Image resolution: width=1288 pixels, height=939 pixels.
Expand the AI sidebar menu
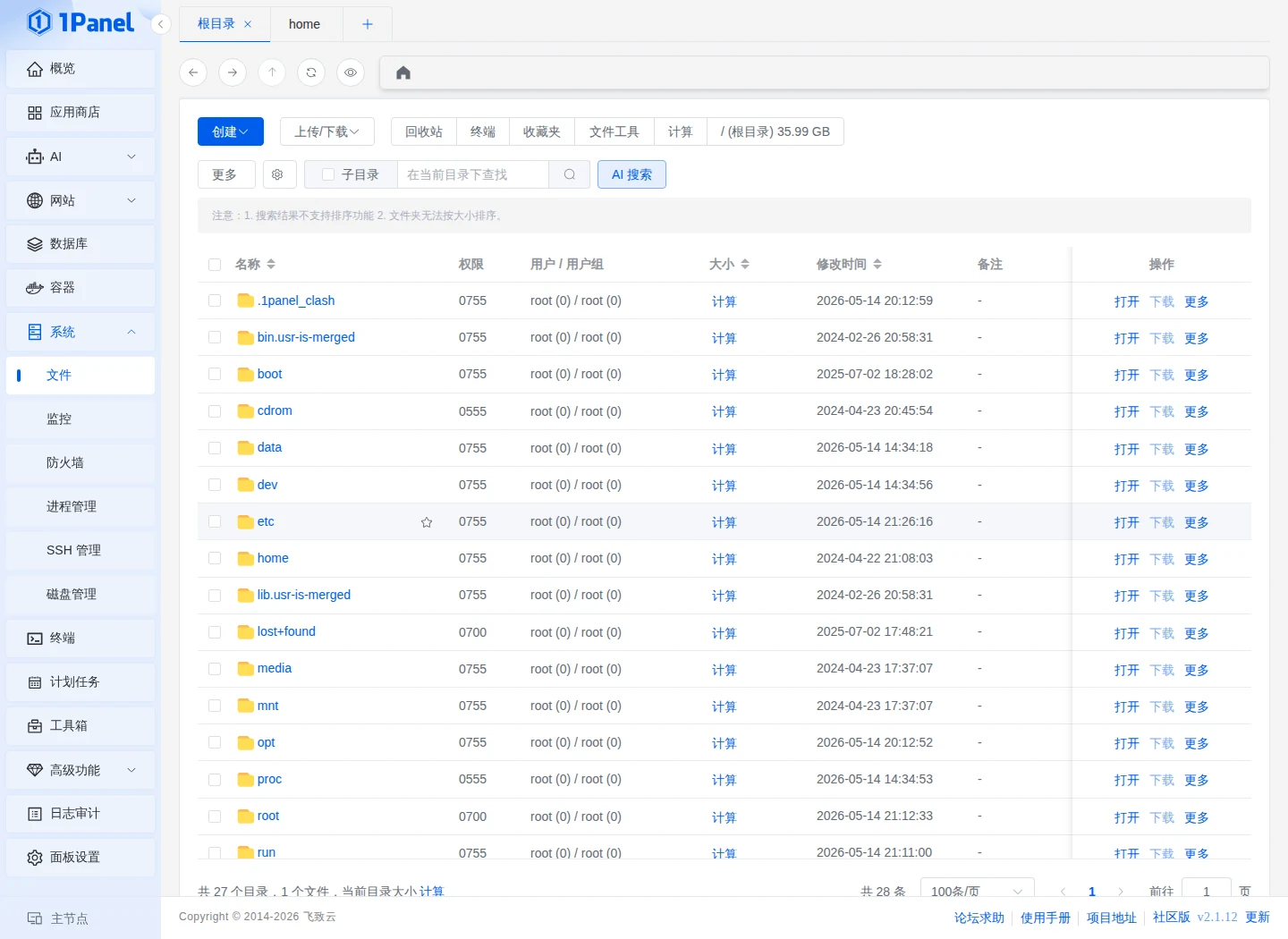click(80, 156)
